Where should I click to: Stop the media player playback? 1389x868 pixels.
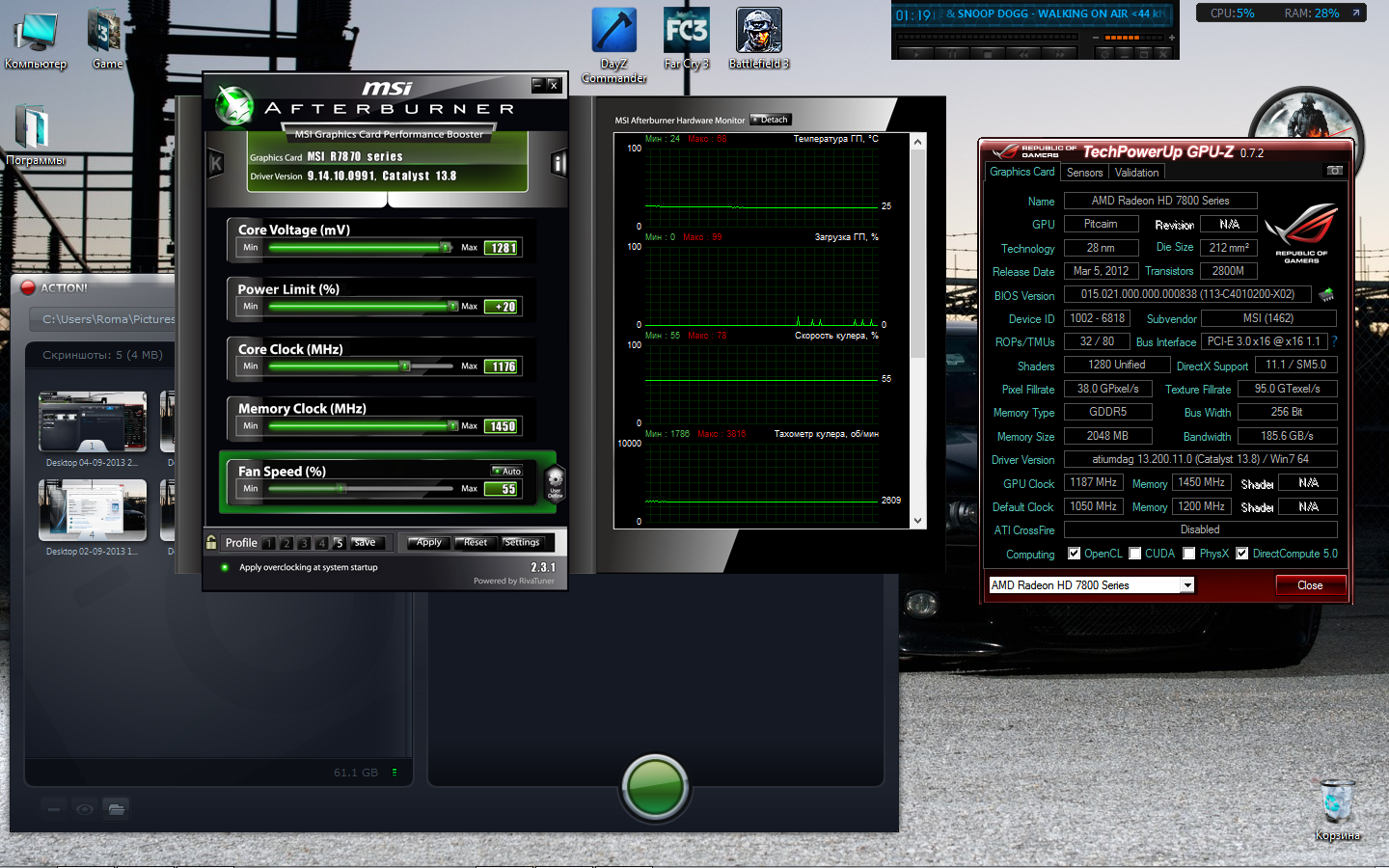(987, 54)
